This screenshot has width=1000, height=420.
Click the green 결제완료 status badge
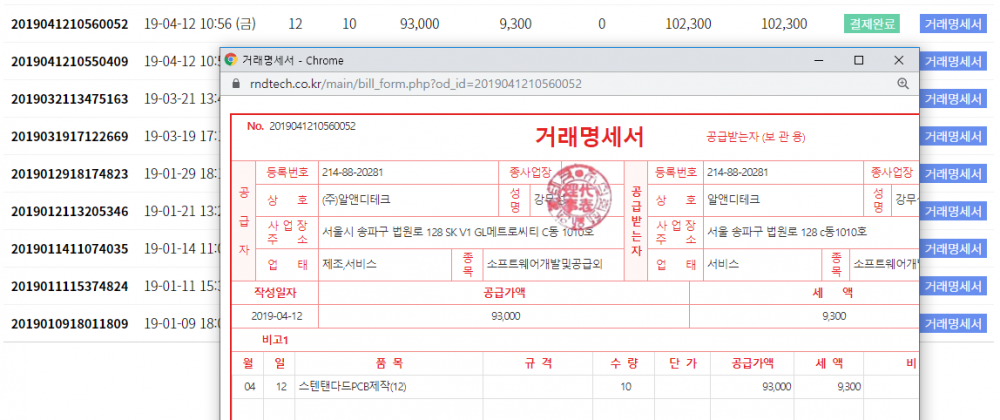(x=871, y=24)
